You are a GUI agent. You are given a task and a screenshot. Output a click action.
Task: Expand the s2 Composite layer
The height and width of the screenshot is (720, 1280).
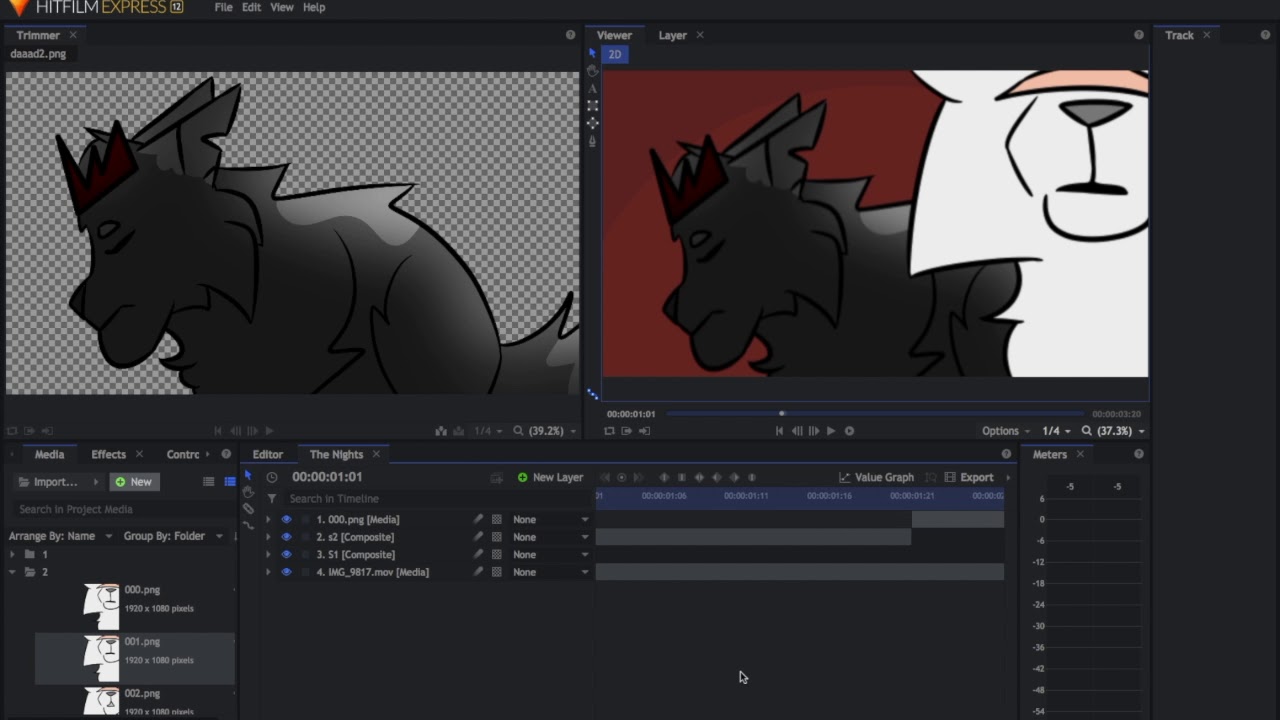coord(267,537)
